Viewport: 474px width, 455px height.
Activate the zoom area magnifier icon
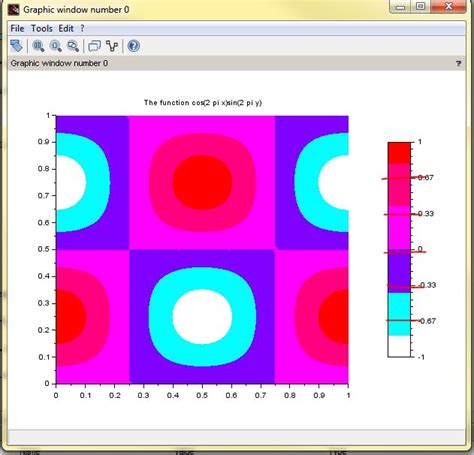click(38, 46)
